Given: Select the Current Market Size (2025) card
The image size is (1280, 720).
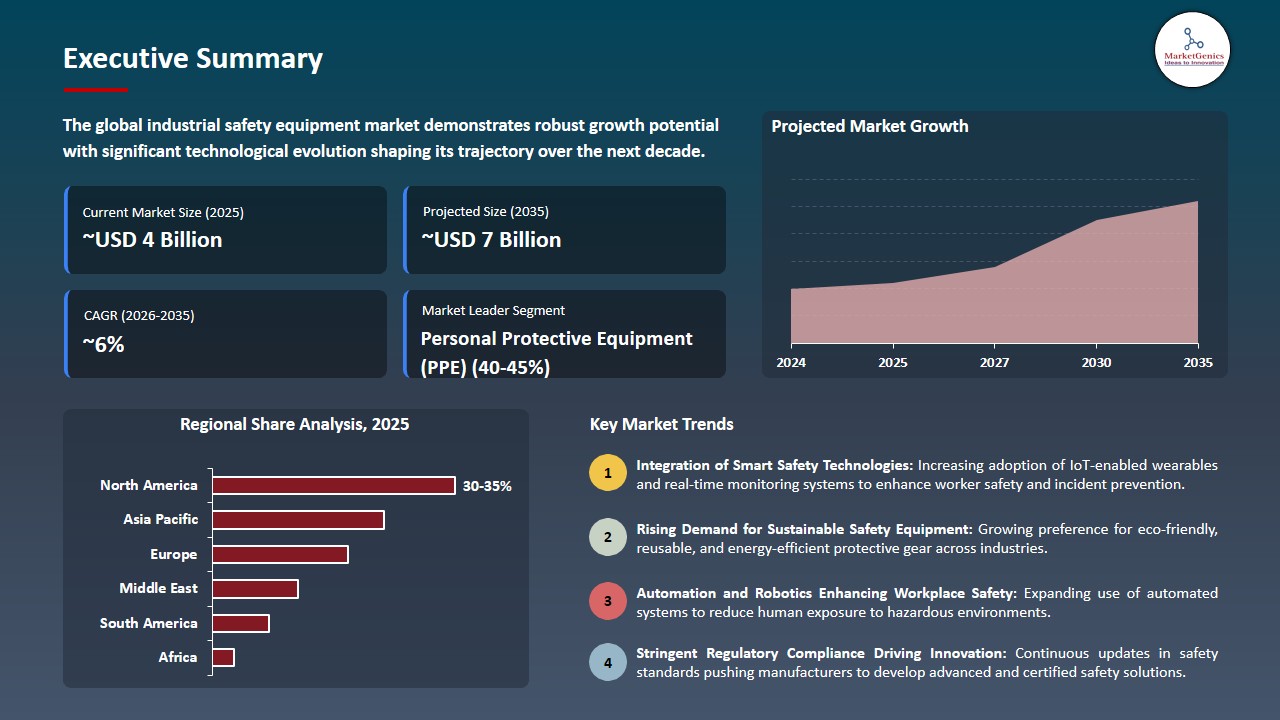Looking at the screenshot, I should pos(225,229).
